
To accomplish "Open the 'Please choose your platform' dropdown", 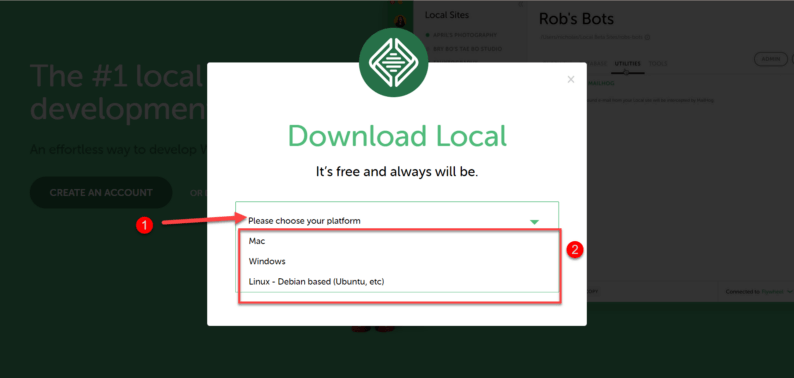I will tap(397, 221).
